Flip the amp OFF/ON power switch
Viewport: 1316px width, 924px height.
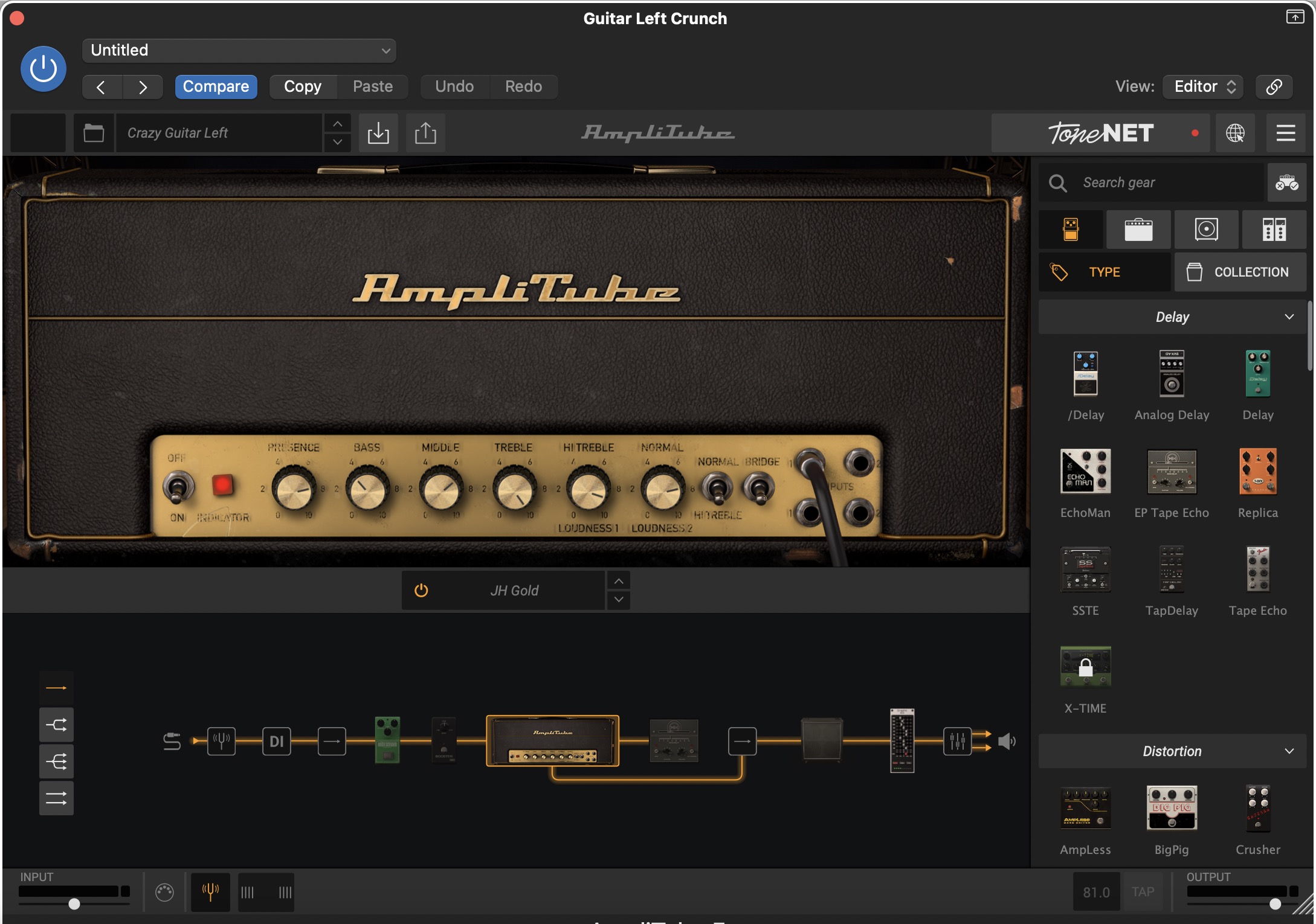(x=178, y=487)
